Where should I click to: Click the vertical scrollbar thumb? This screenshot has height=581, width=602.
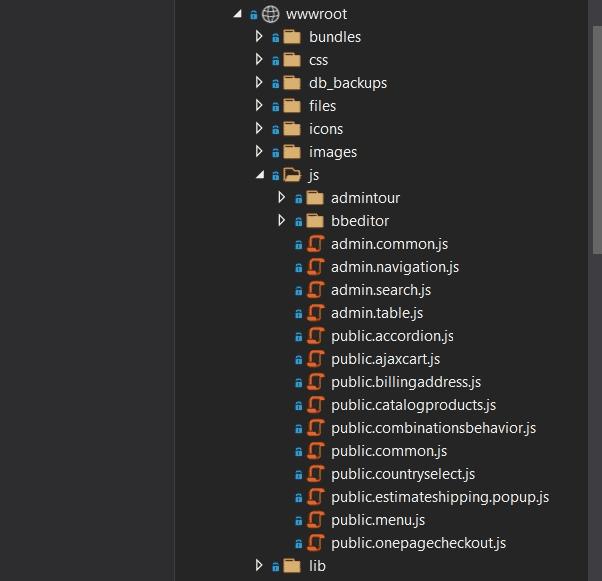click(x=597, y=140)
